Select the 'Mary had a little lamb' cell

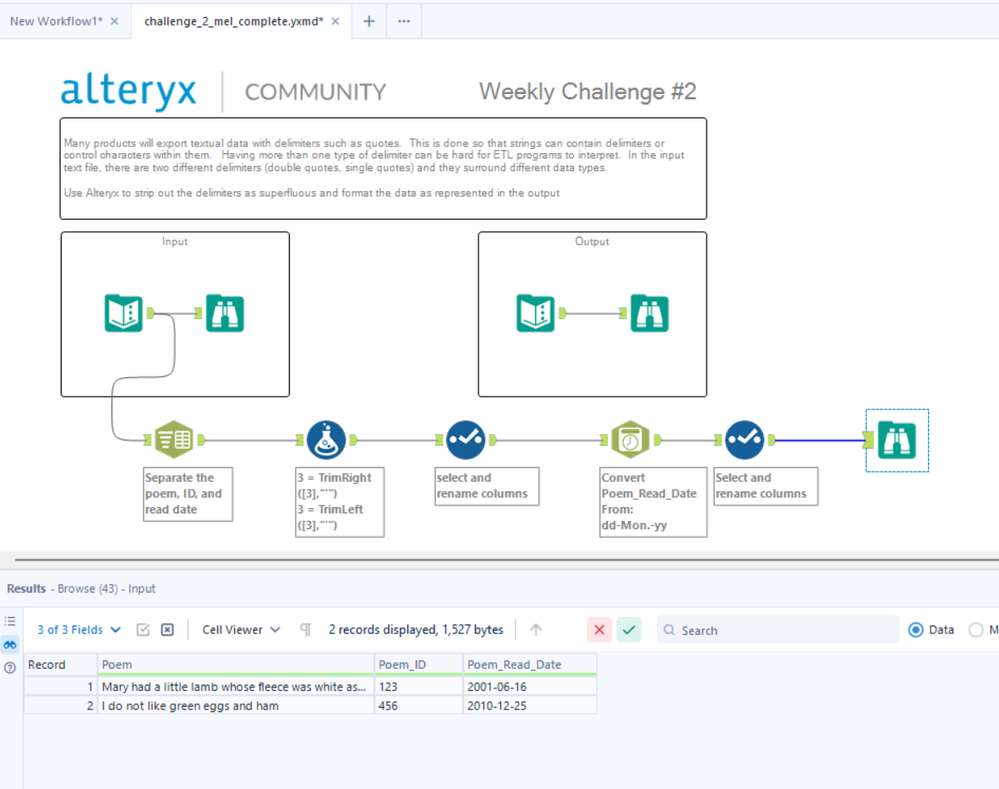(x=236, y=686)
